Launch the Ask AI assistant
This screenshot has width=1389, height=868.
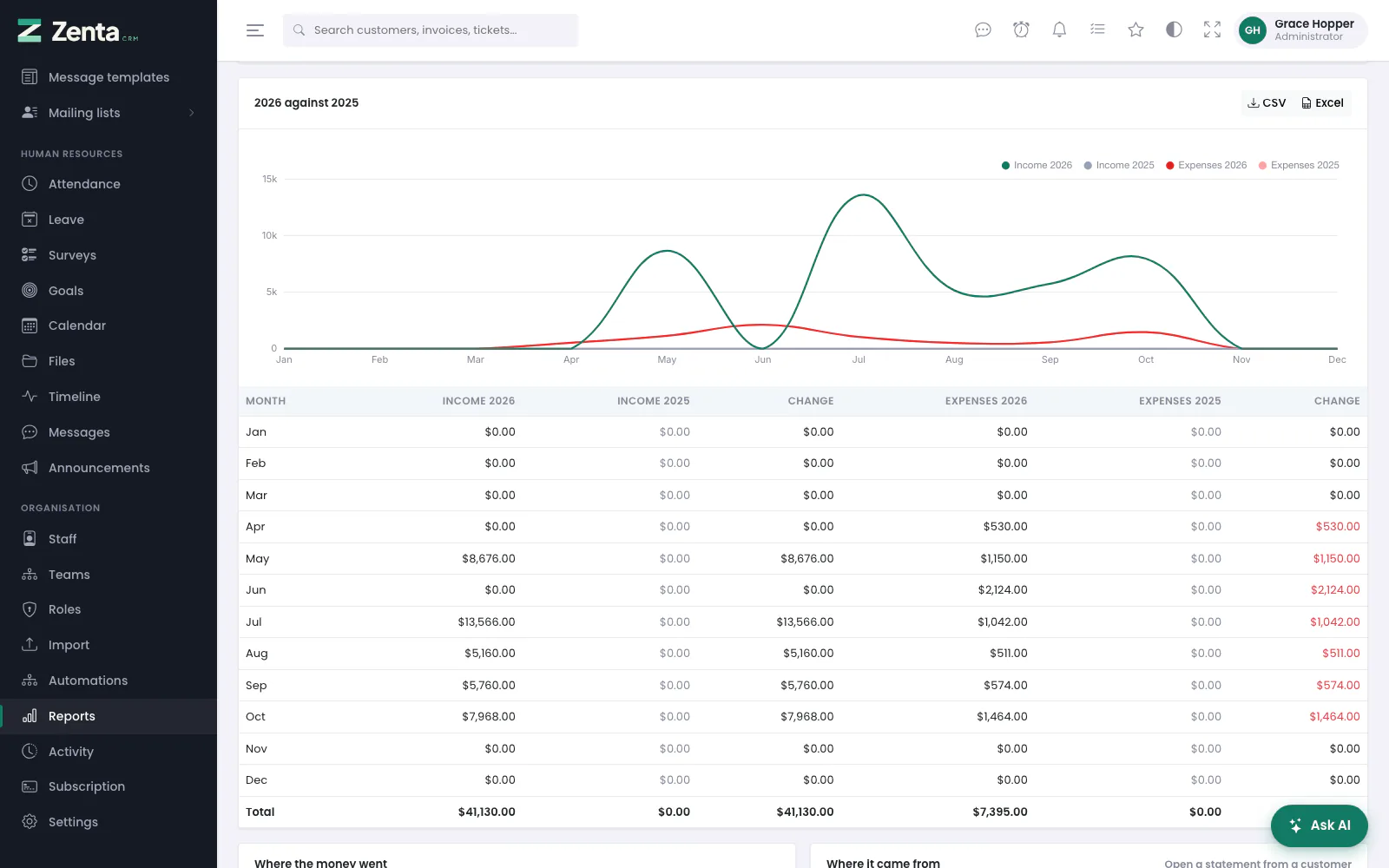click(1319, 825)
